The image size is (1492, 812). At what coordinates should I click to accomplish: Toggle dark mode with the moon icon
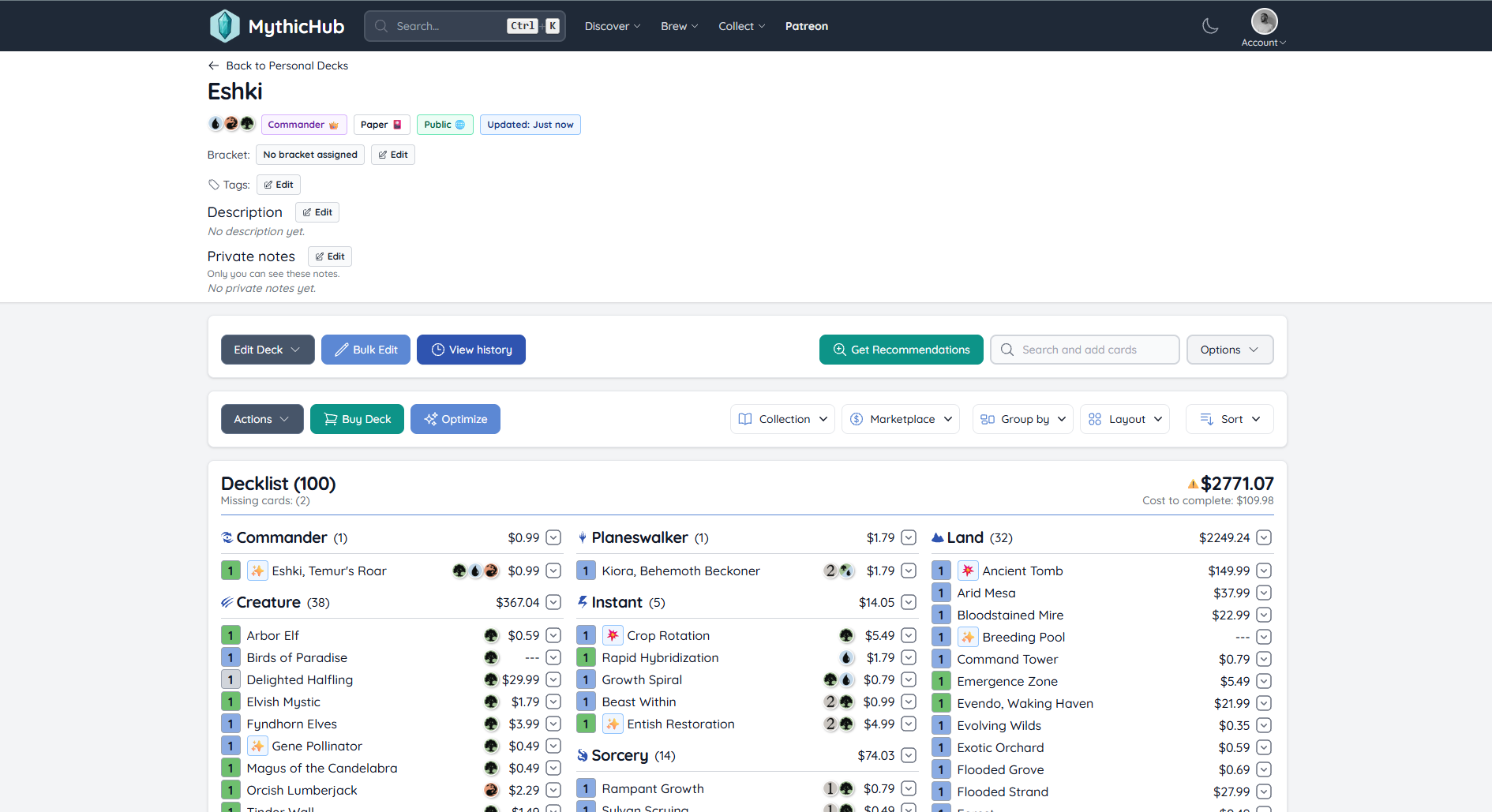[1211, 25]
